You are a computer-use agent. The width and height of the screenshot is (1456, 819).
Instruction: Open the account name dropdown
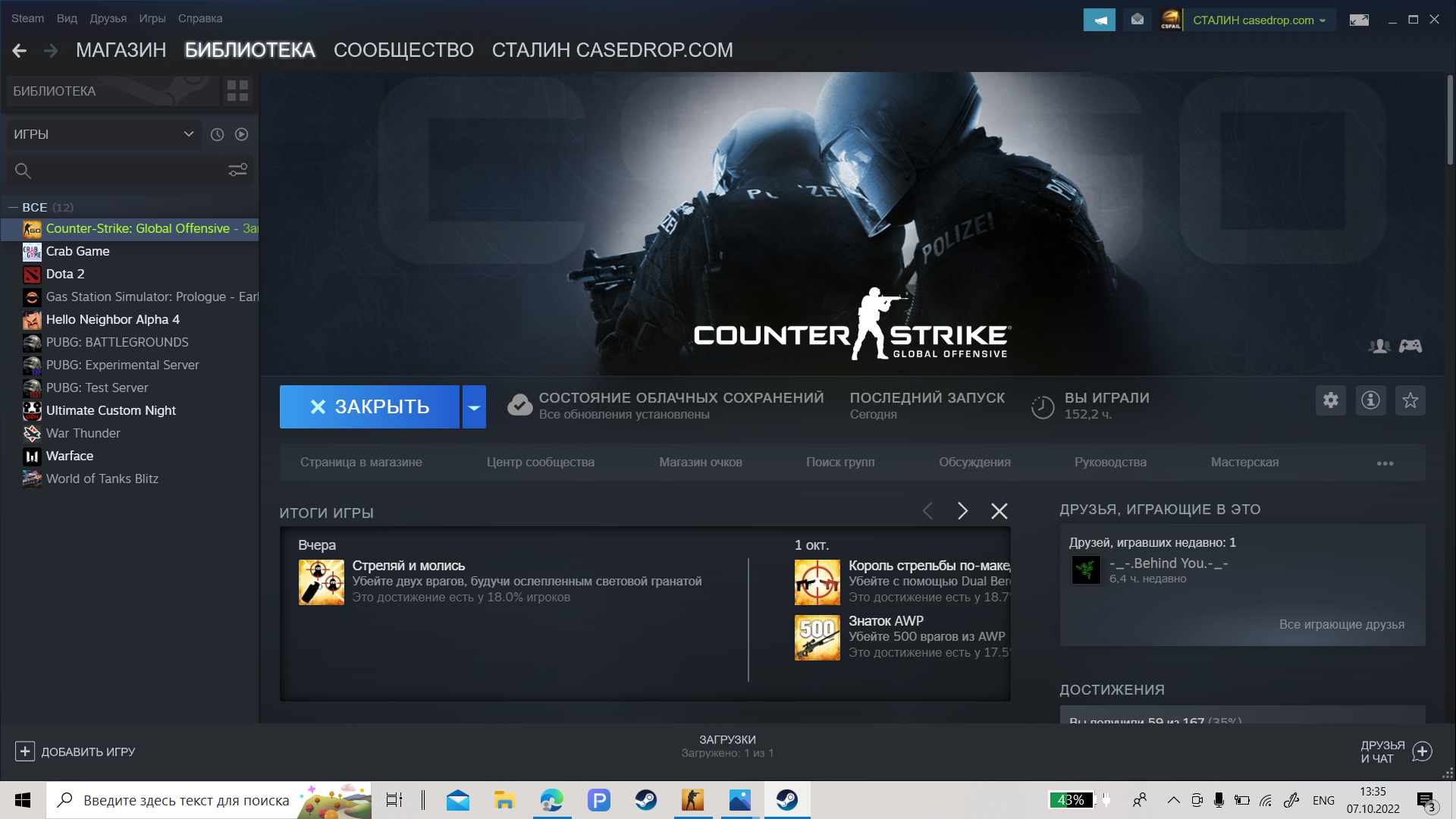coord(1259,20)
